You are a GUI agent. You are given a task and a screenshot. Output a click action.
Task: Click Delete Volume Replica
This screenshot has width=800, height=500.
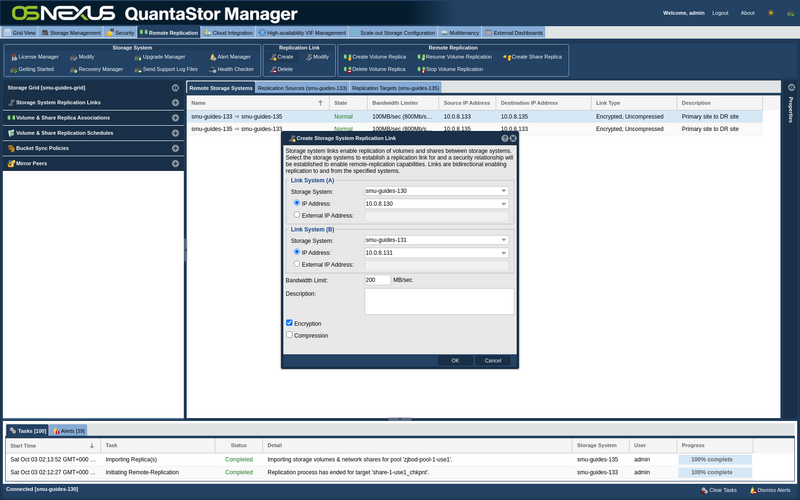pos(374,69)
